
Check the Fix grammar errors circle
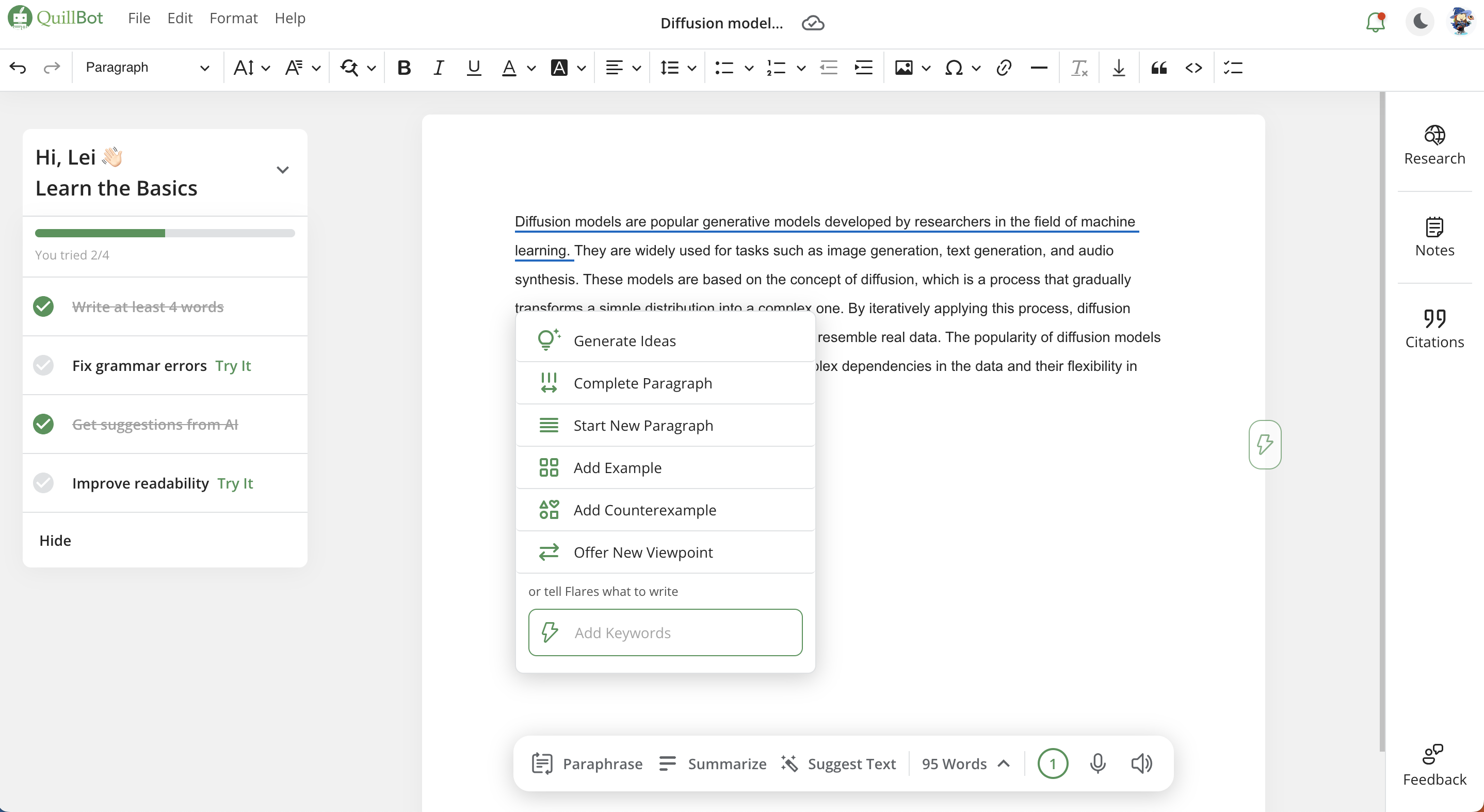[x=43, y=366]
